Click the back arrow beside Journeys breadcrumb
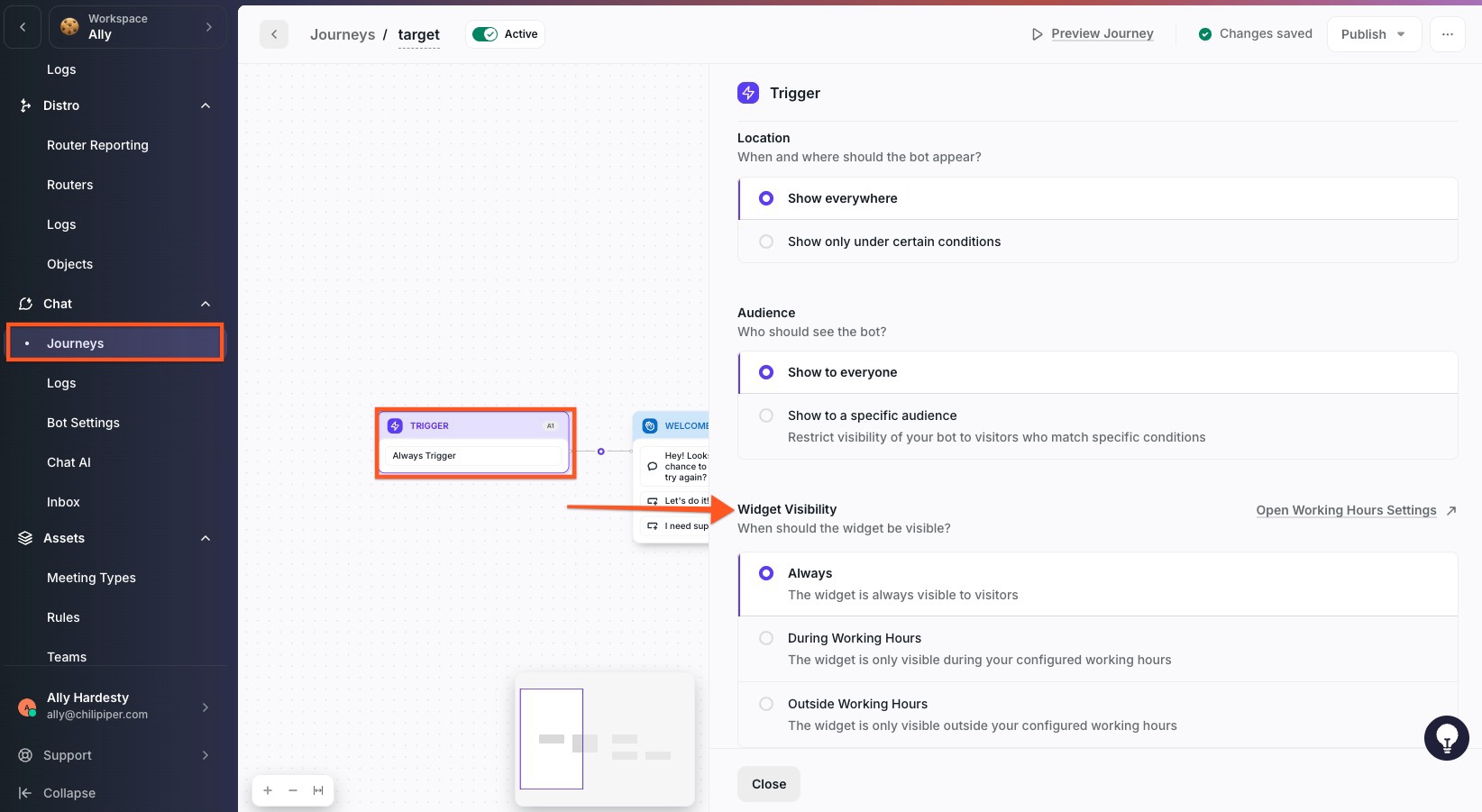Screen dimensions: 1482x812 [x=274, y=34]
